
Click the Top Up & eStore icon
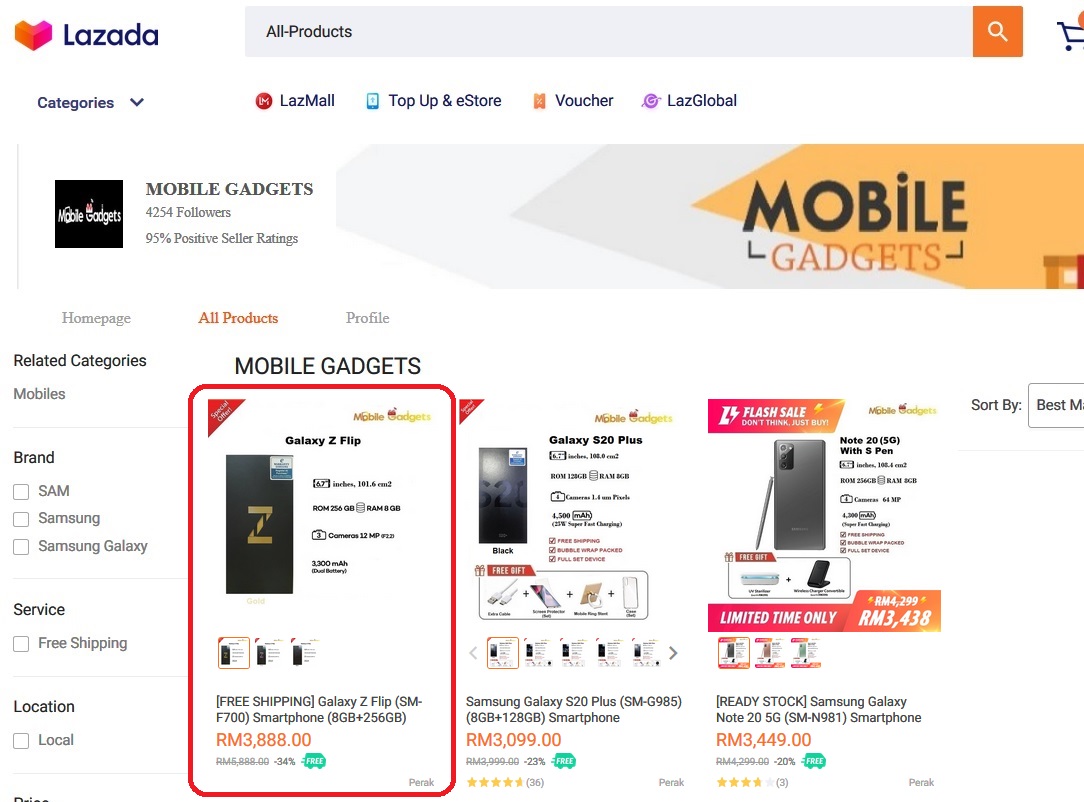point(373,101)
